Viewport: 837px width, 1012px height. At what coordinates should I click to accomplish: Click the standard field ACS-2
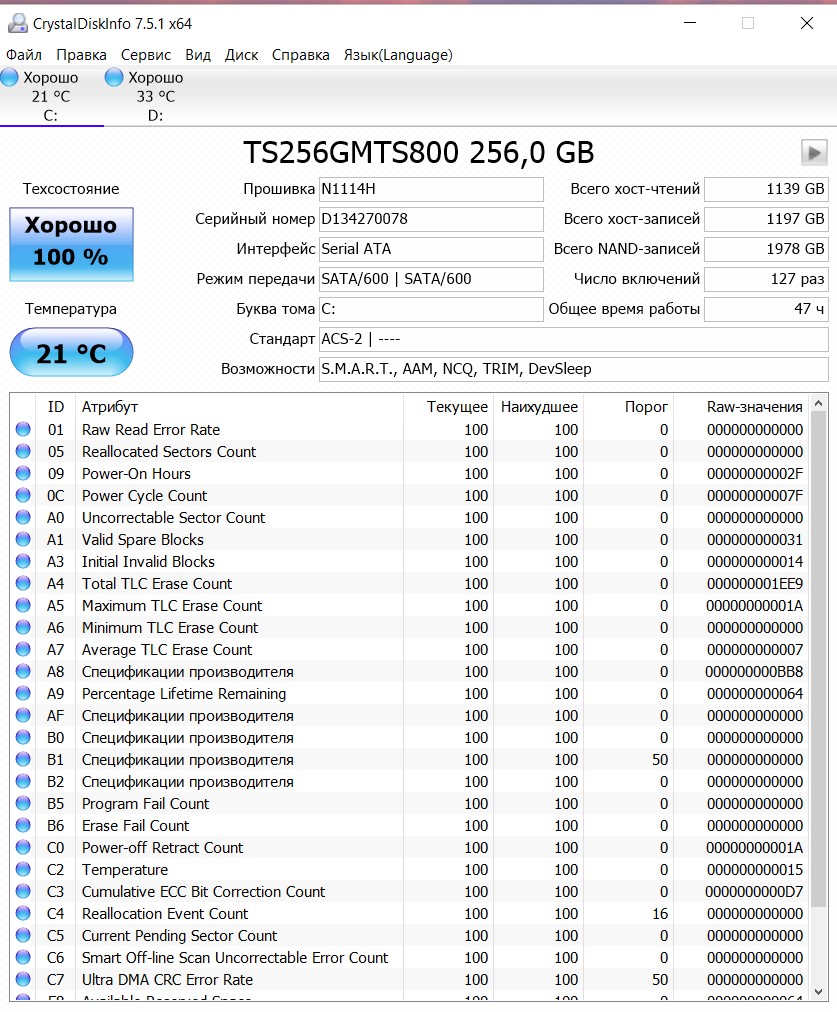pos(574,339)
